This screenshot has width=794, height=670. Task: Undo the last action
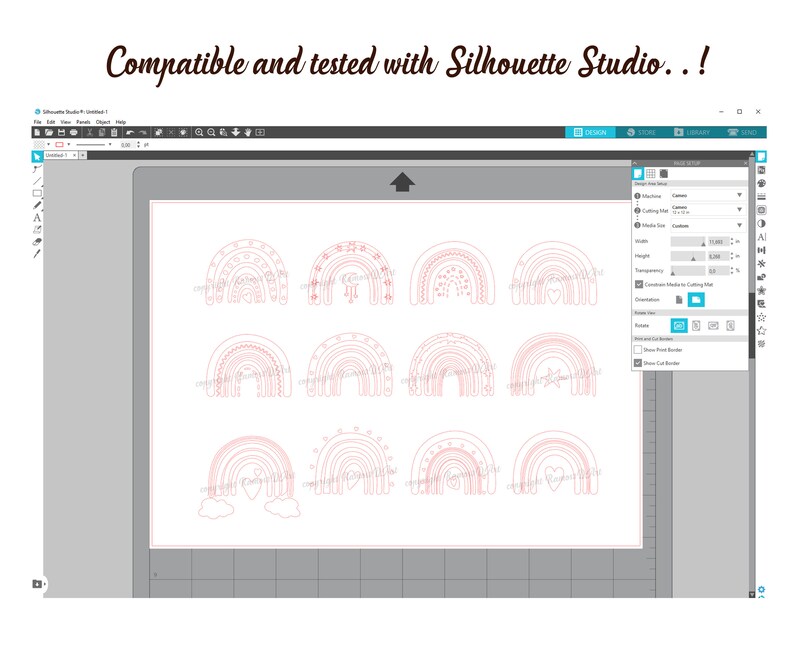point(130,132)
